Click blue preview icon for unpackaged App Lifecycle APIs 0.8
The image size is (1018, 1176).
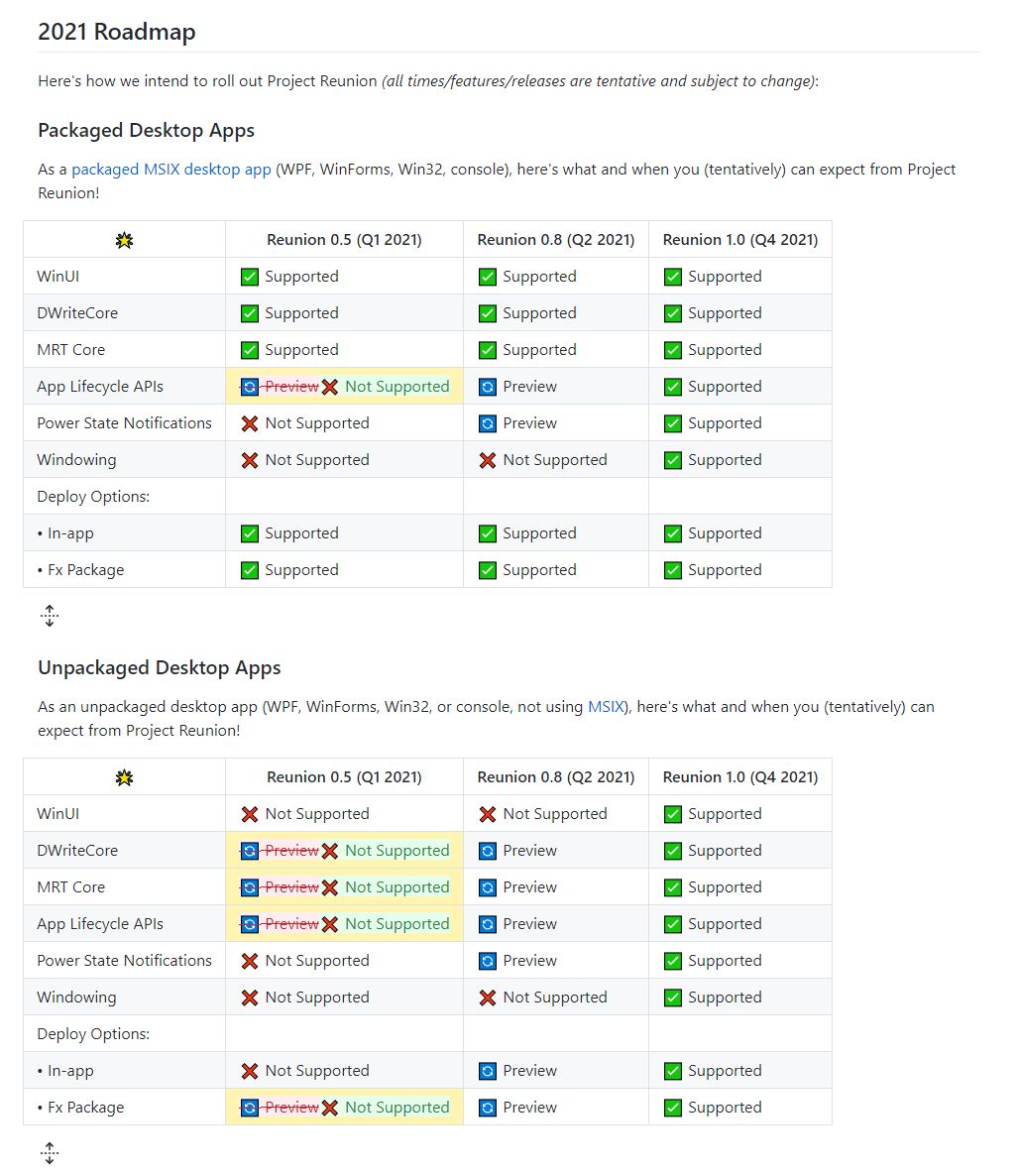pyautogui.click(x=488, y=925)
